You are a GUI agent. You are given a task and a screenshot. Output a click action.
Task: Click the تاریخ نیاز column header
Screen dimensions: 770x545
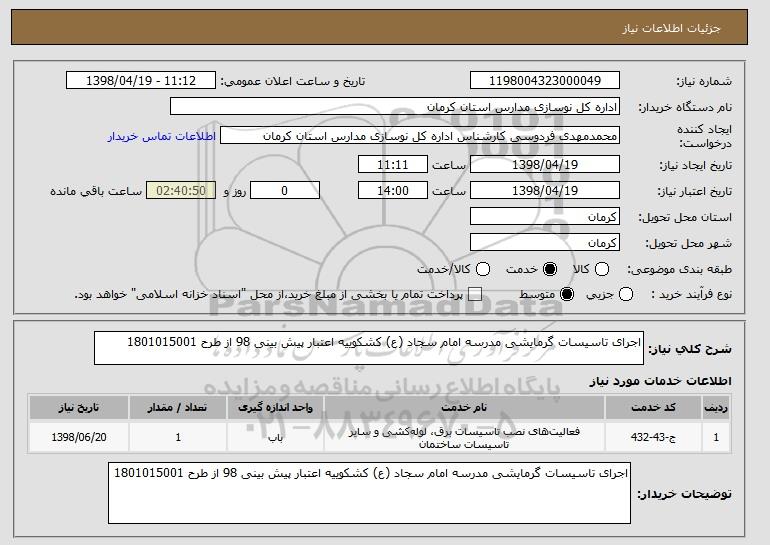coord(79,408)
